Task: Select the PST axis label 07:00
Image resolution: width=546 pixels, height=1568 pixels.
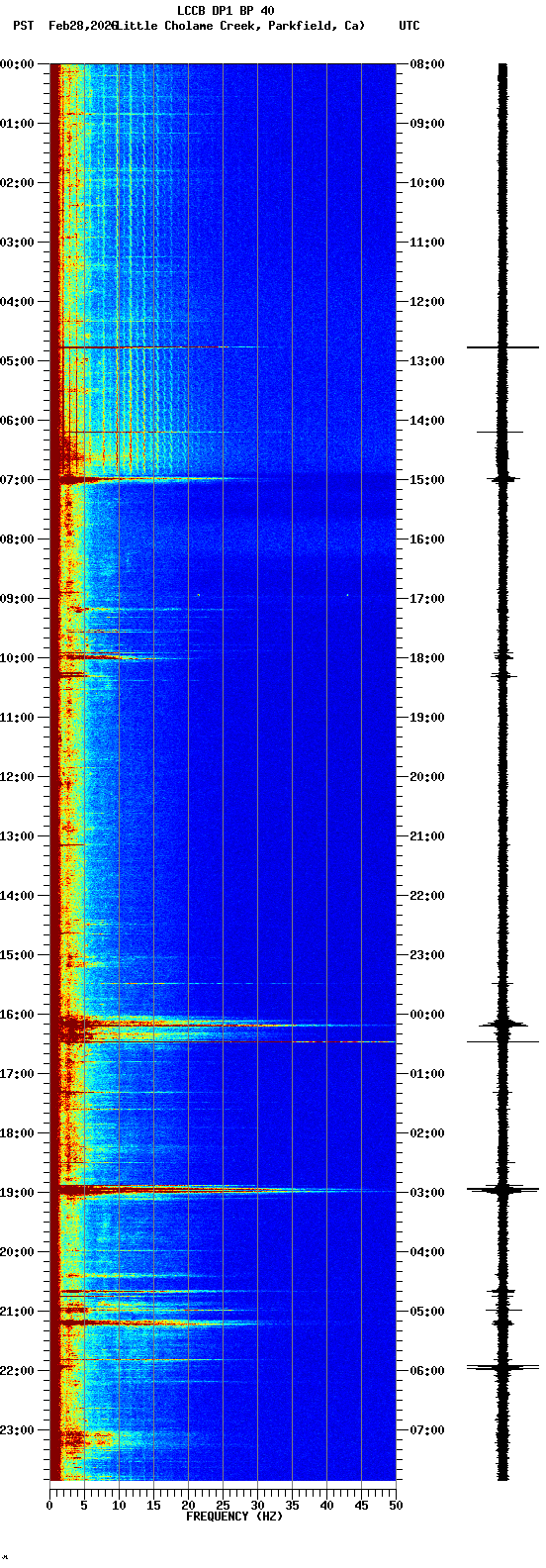Action: click(16, 480)
